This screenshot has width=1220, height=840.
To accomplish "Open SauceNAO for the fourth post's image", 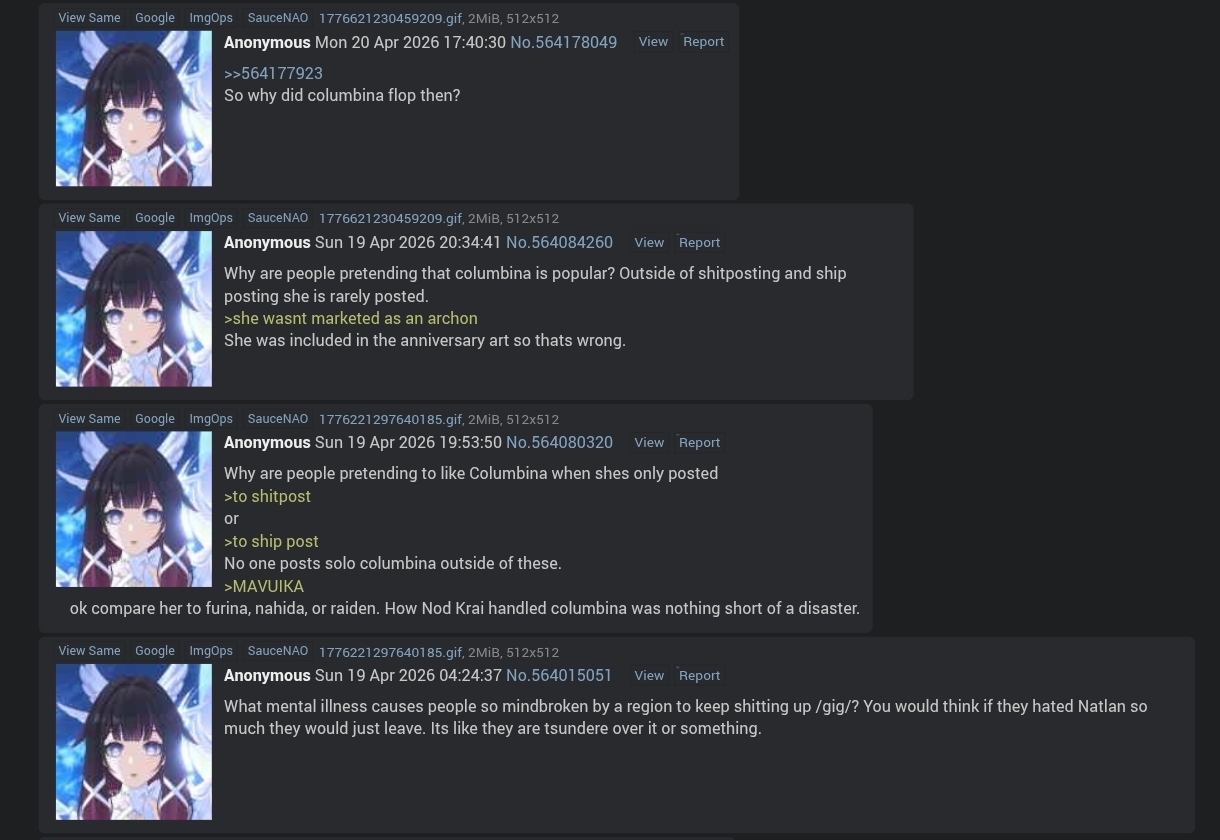I will click(278, 650).
